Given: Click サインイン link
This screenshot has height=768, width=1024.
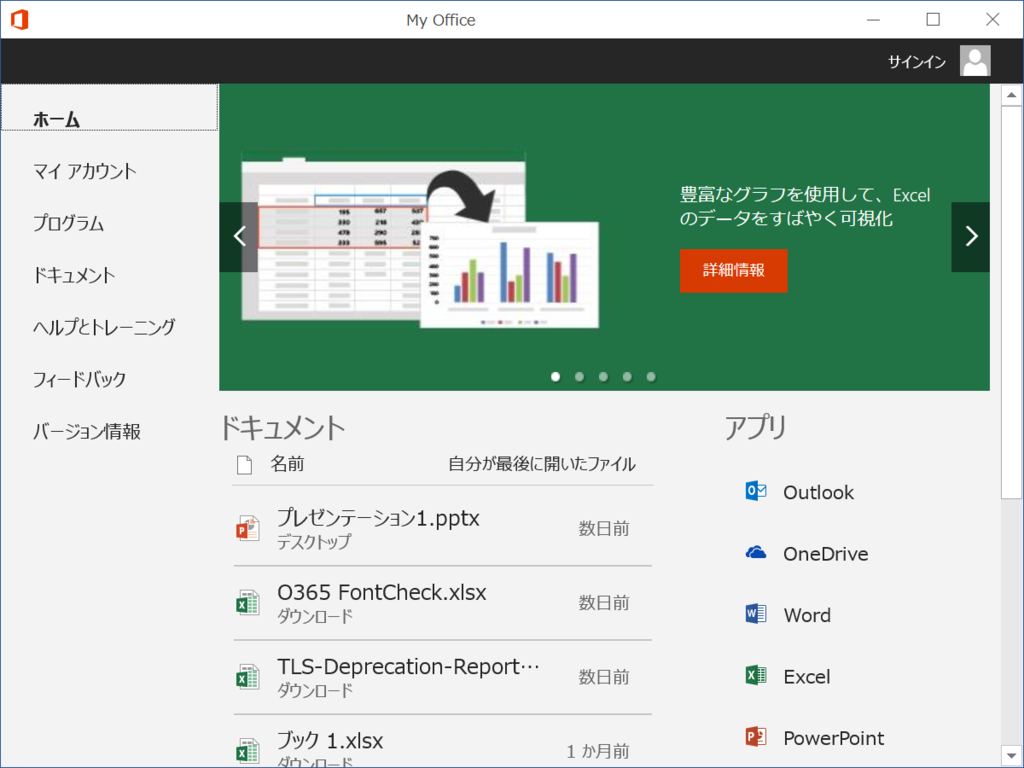Looking at the screenshot, I should click(917, 61).
